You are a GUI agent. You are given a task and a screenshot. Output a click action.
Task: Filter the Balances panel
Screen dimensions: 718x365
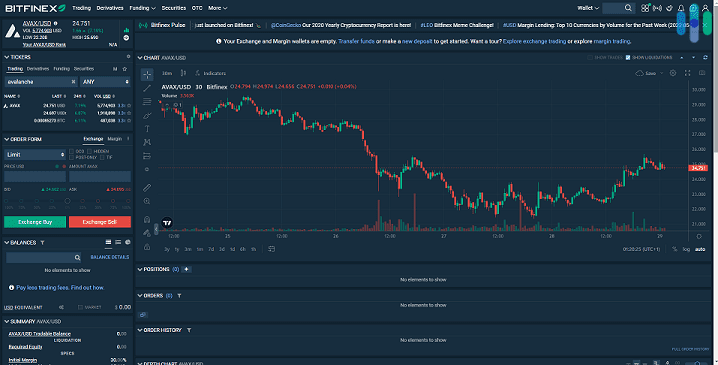[x=42, y=243]
